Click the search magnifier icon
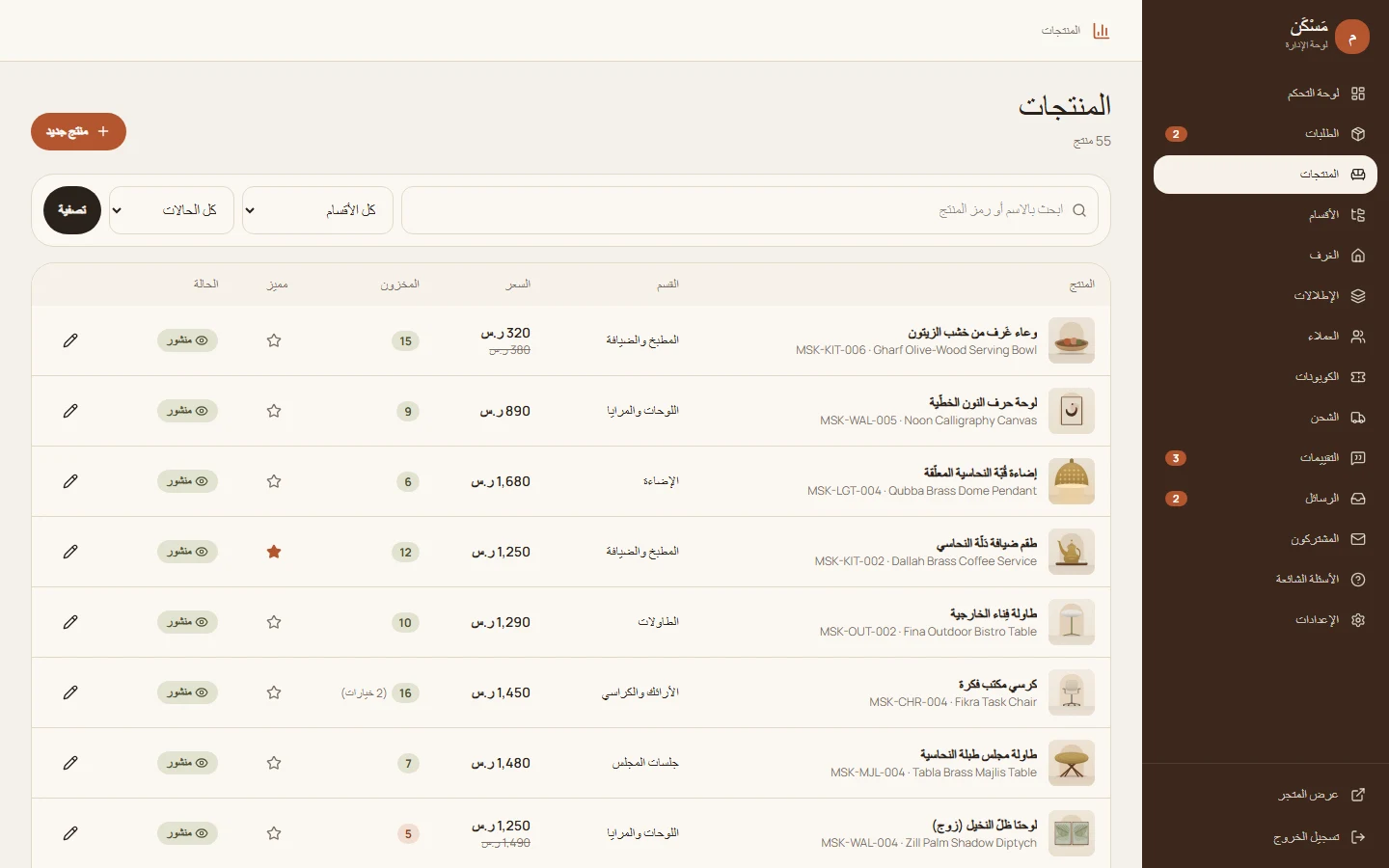 1079,210
